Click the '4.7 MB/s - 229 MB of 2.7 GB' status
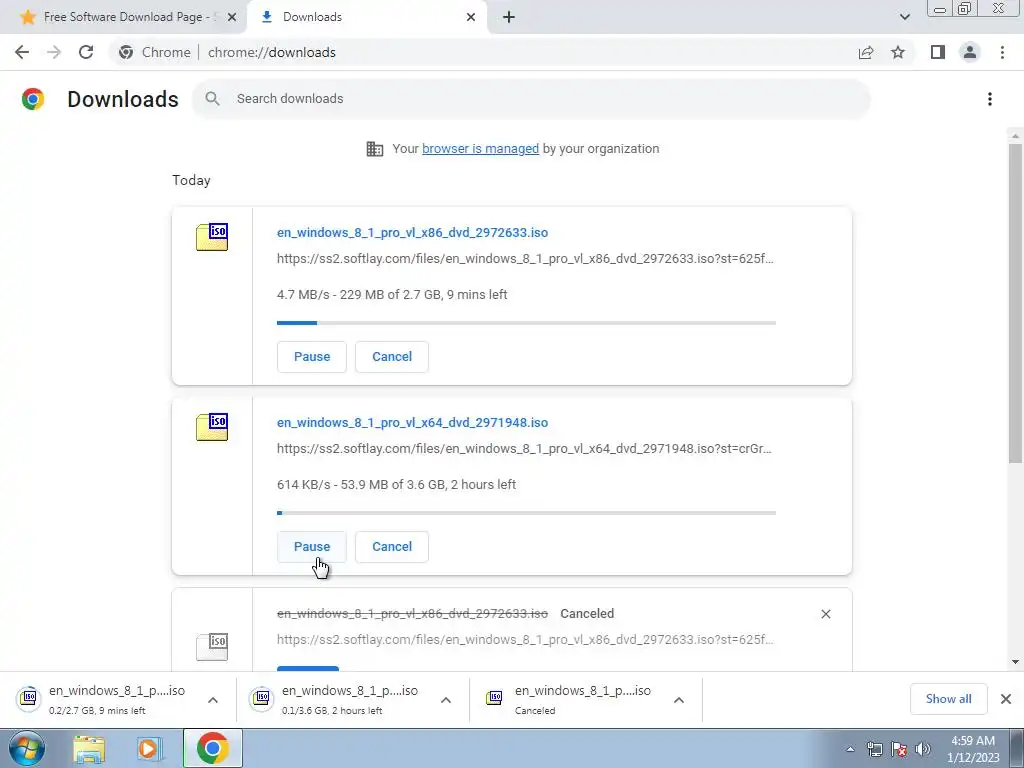The width and height of the screenshot is (1024, 768). (392, 295)
